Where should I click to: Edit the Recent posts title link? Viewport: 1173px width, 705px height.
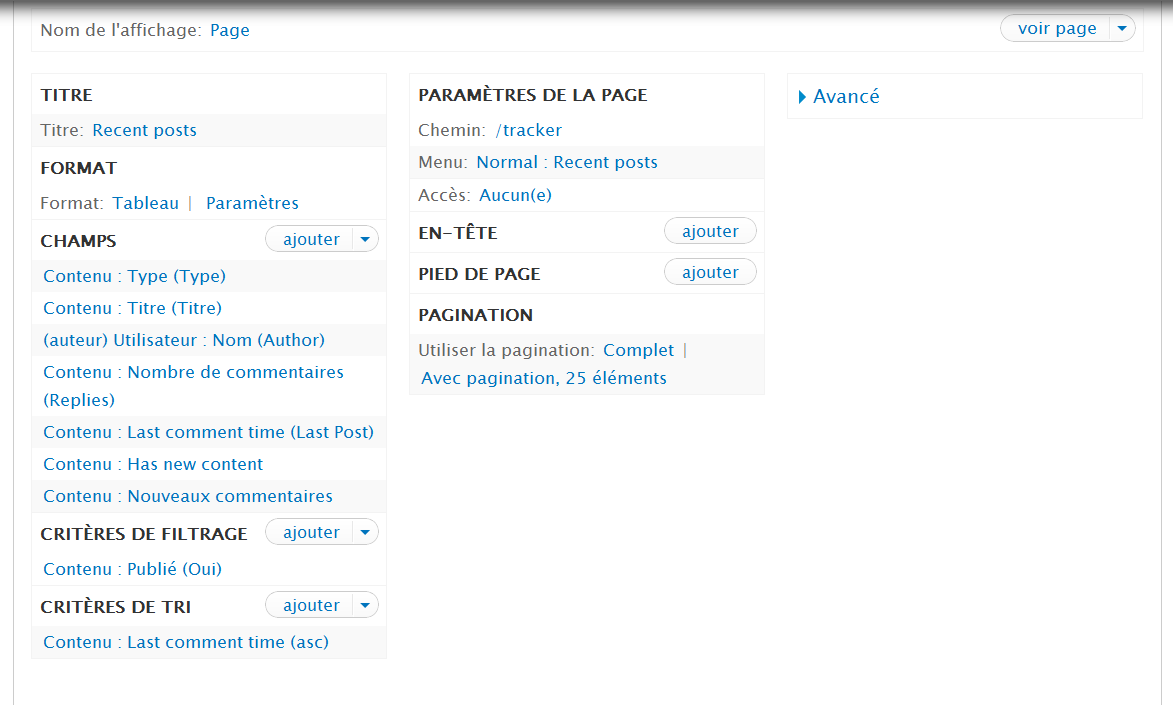[x=144, y=130]
